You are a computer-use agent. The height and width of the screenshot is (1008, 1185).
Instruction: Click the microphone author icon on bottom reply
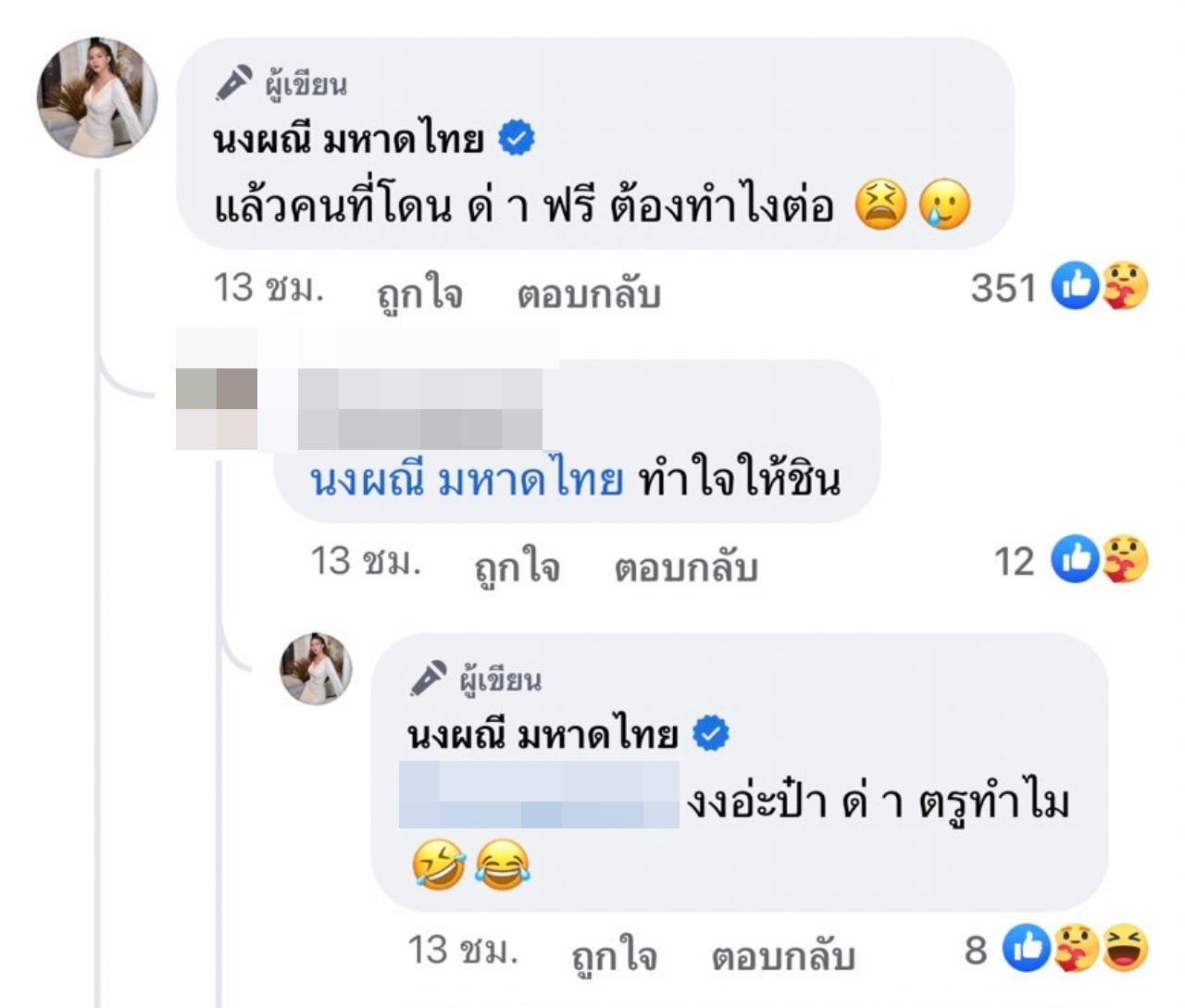(429, 678)
